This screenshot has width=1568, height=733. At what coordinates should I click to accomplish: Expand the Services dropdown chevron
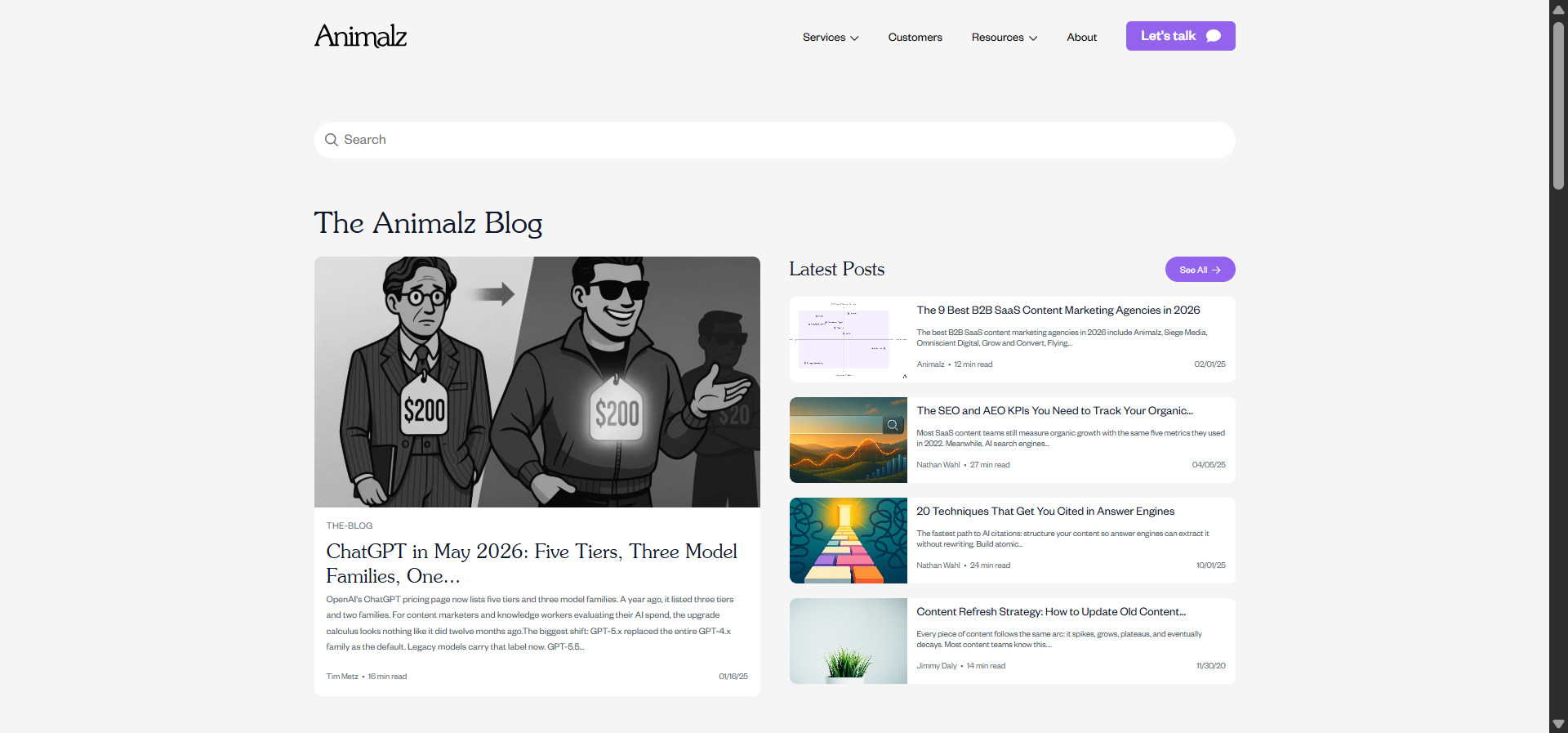point(854,38)
